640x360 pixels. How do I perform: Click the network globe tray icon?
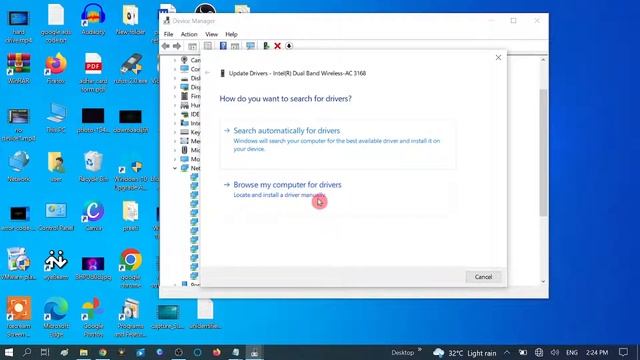click(x=539, y=352)
